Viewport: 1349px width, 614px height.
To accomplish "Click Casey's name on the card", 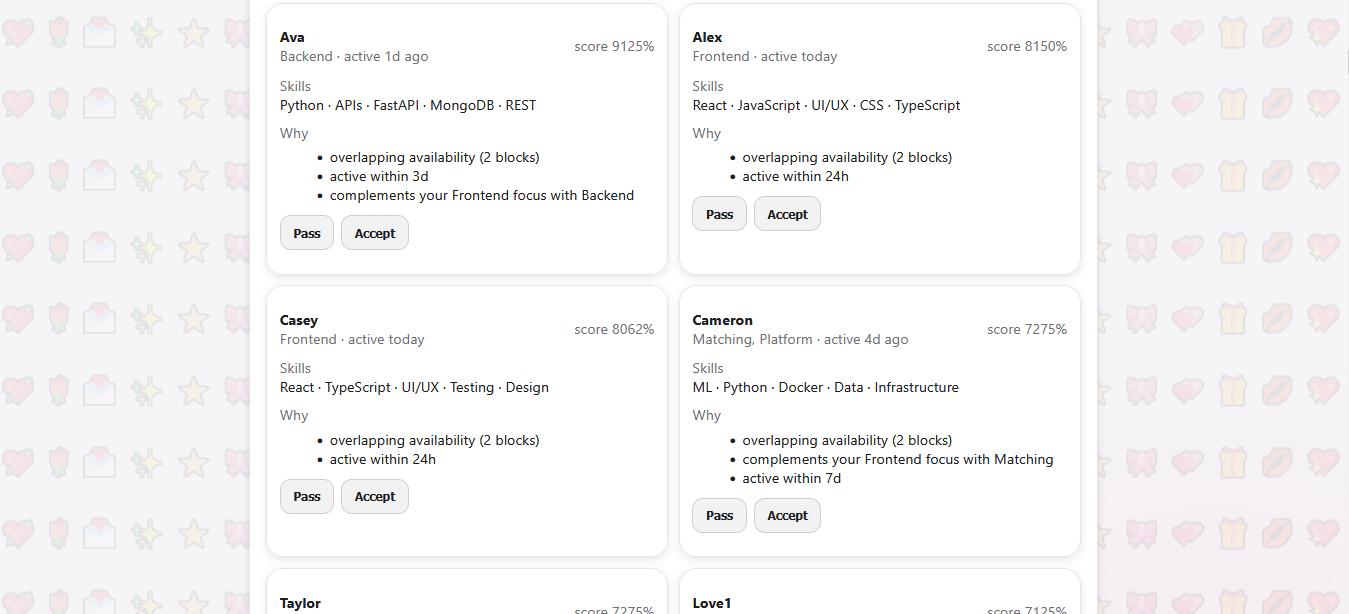I will coord(299,320).
